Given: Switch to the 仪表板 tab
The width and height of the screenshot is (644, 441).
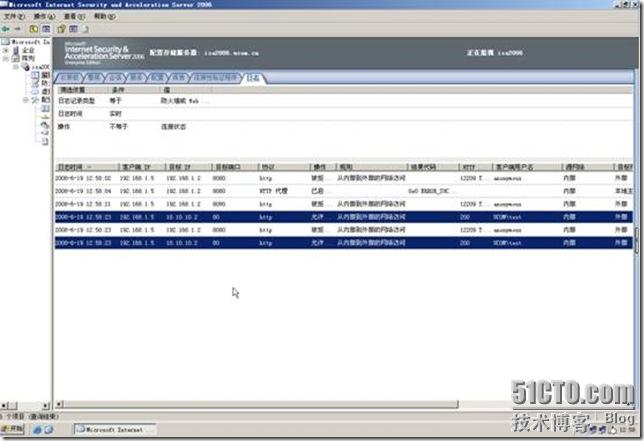Looking at the screenshot, I should [70, 78].
